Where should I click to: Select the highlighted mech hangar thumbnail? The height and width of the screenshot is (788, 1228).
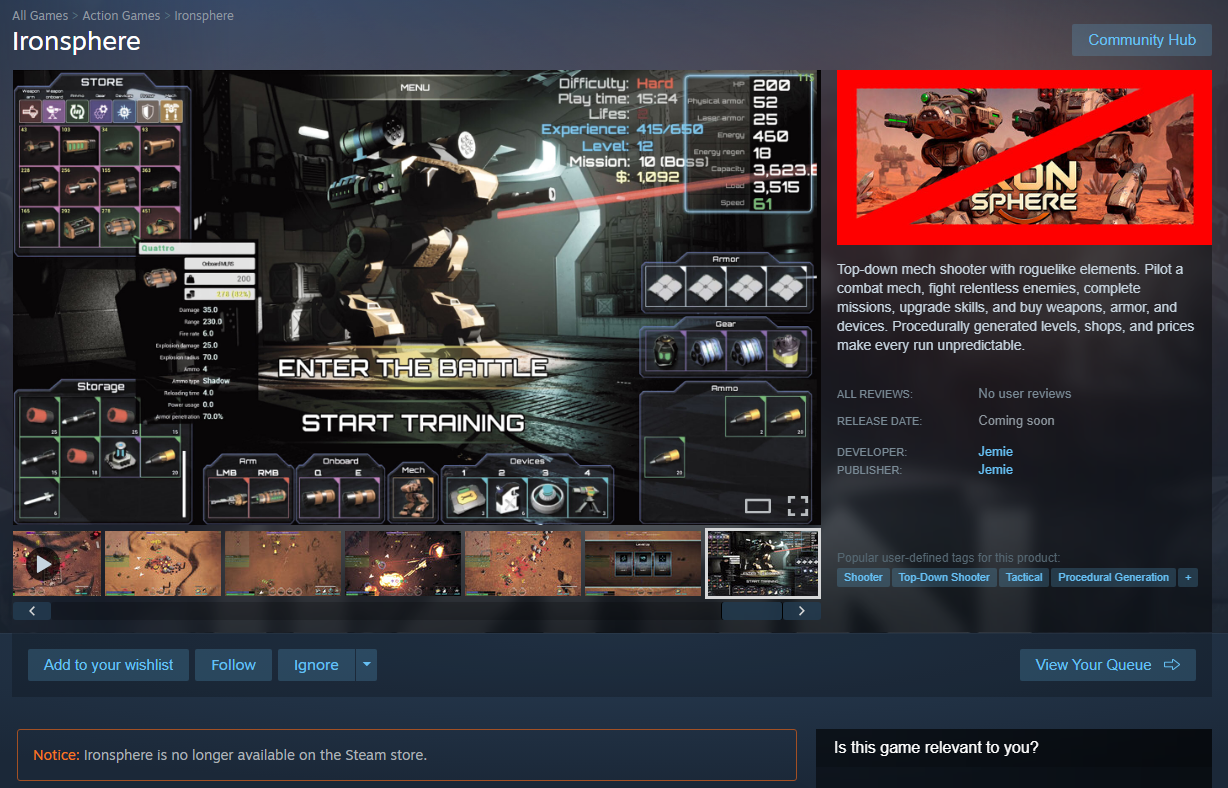tap(763, 564)
